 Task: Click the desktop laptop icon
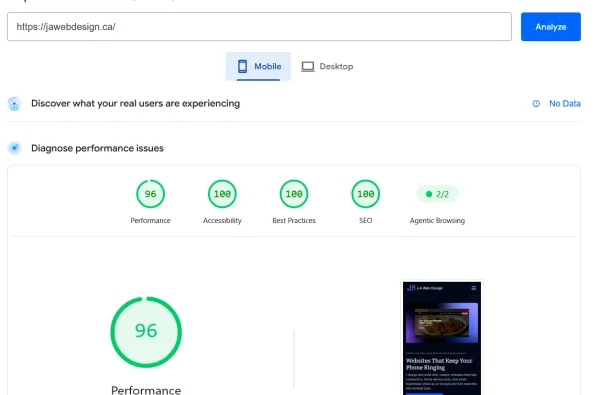point(308,67)
